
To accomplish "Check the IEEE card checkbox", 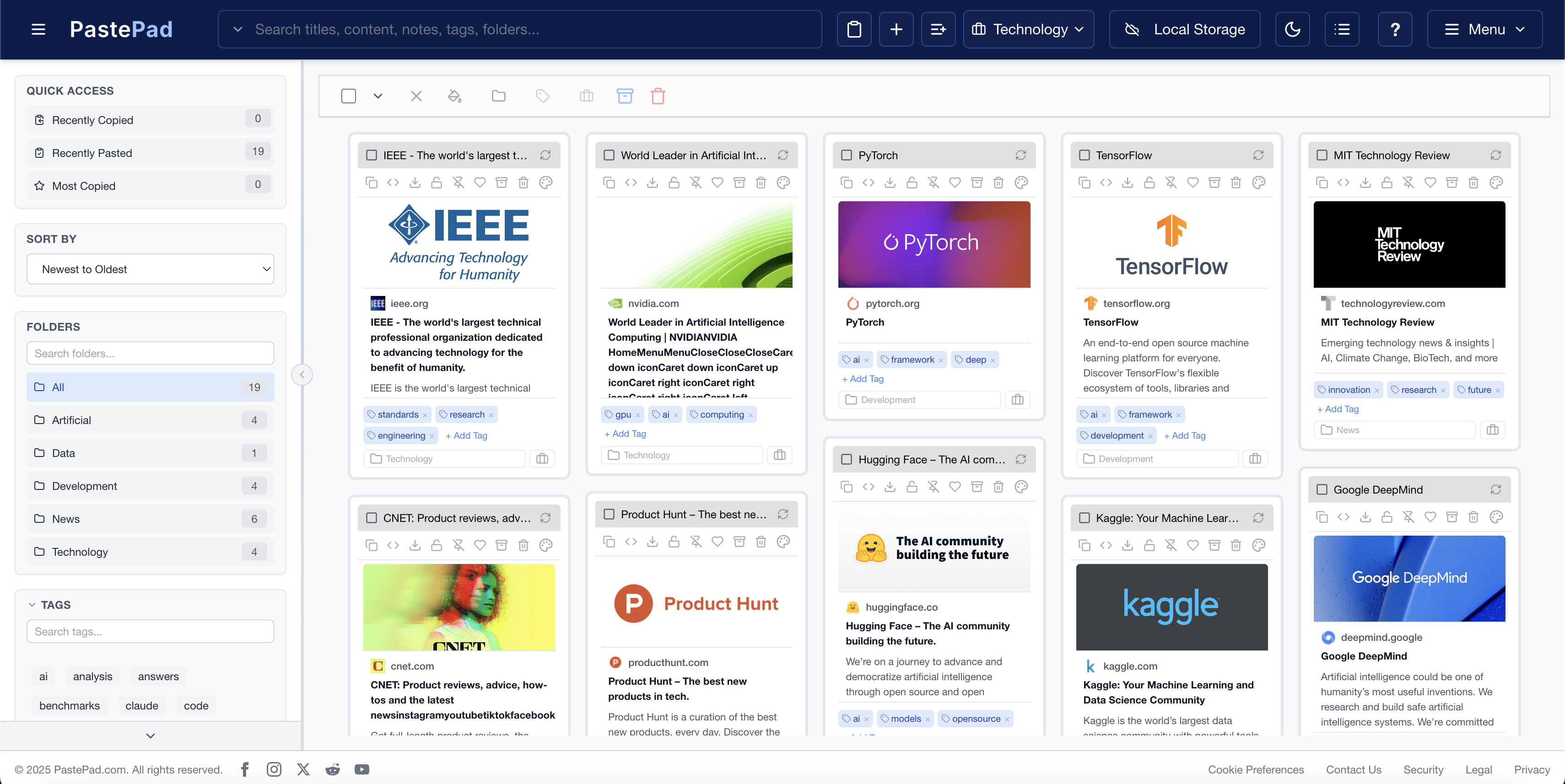I will click(x=371, y=156).
